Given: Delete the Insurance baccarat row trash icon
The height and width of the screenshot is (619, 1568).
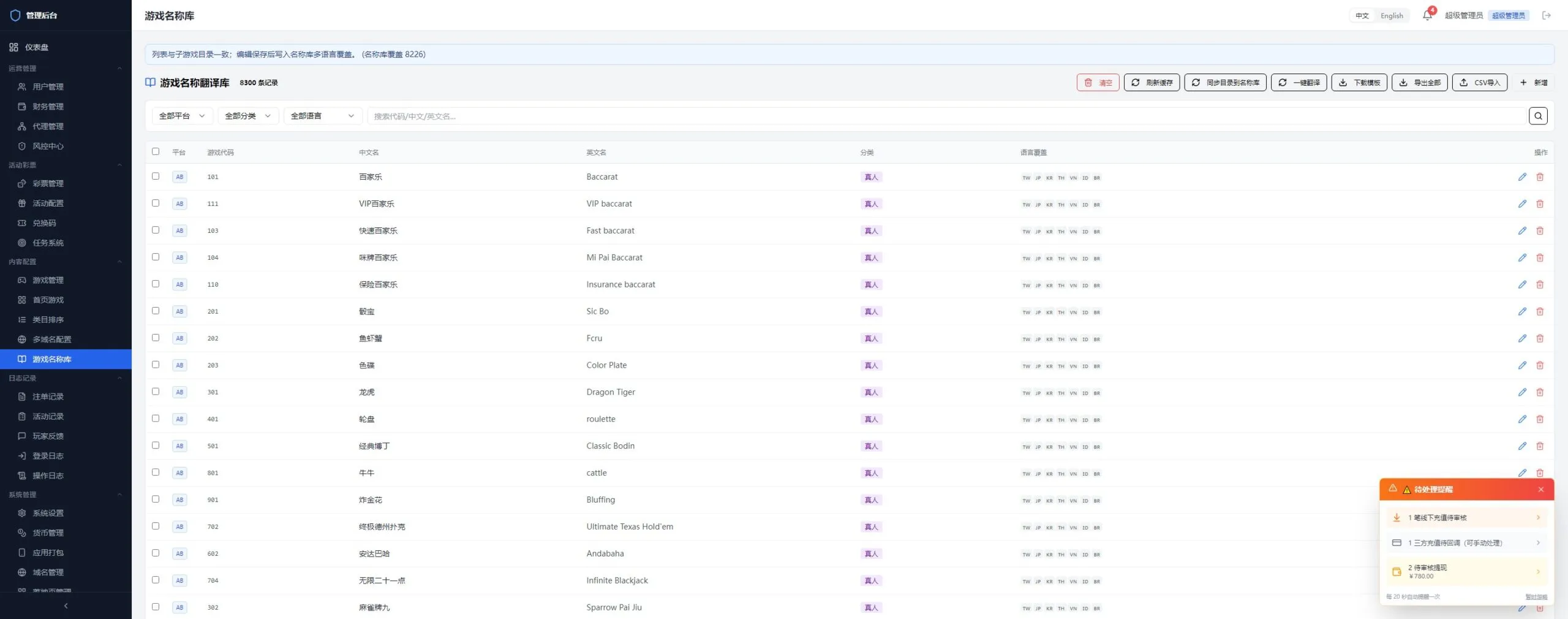Looking at the screenshot, I should [1540, 284].
